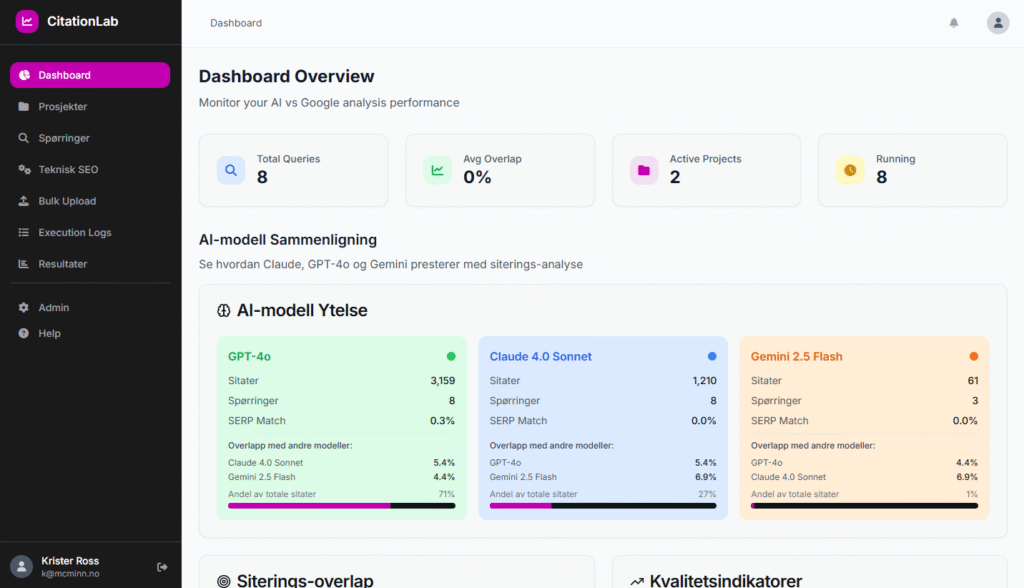This screenshot has height=588, width=1024.
Task: Open notifications bell icon
Action: (953, 23)
